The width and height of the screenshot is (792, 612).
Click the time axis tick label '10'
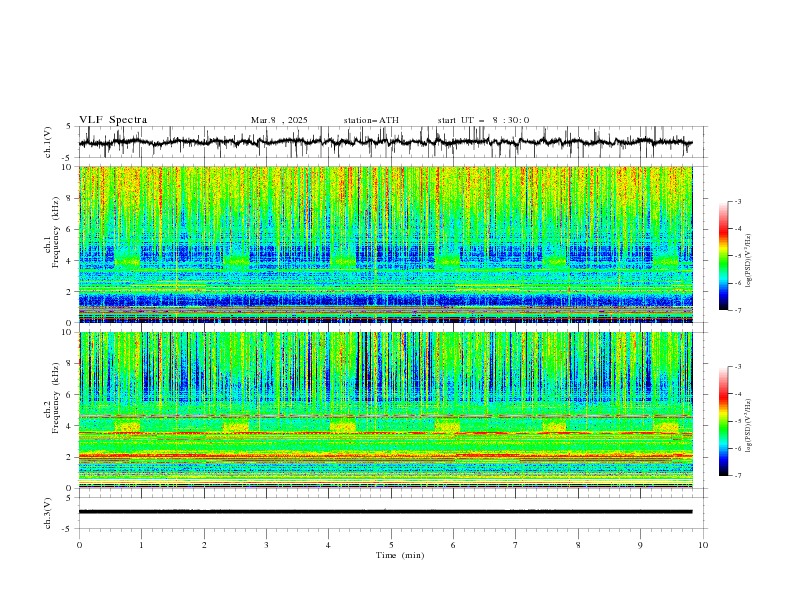tap(703, 545)
